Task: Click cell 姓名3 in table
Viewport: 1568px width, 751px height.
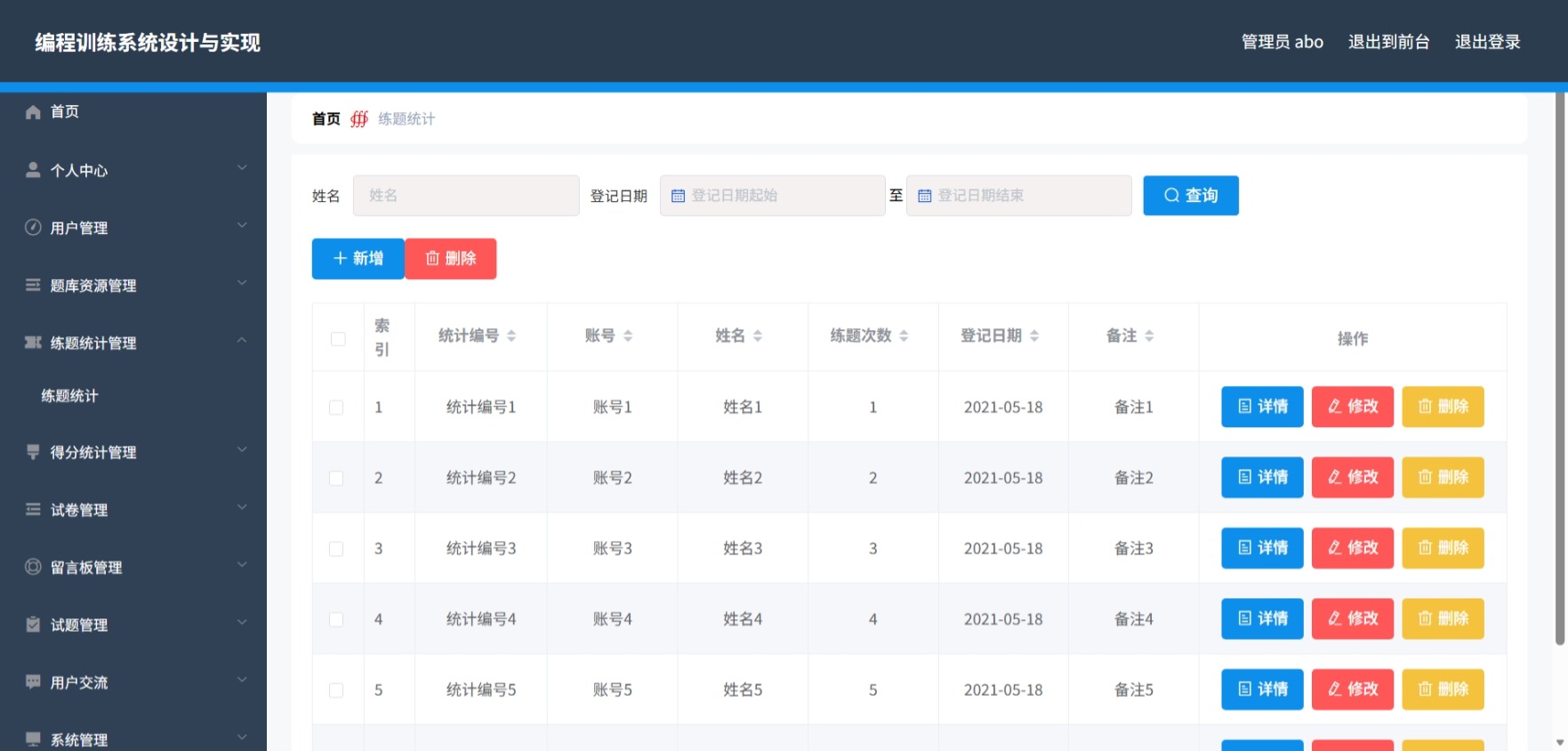Action: pyautogui.click(x=743, y=549)
